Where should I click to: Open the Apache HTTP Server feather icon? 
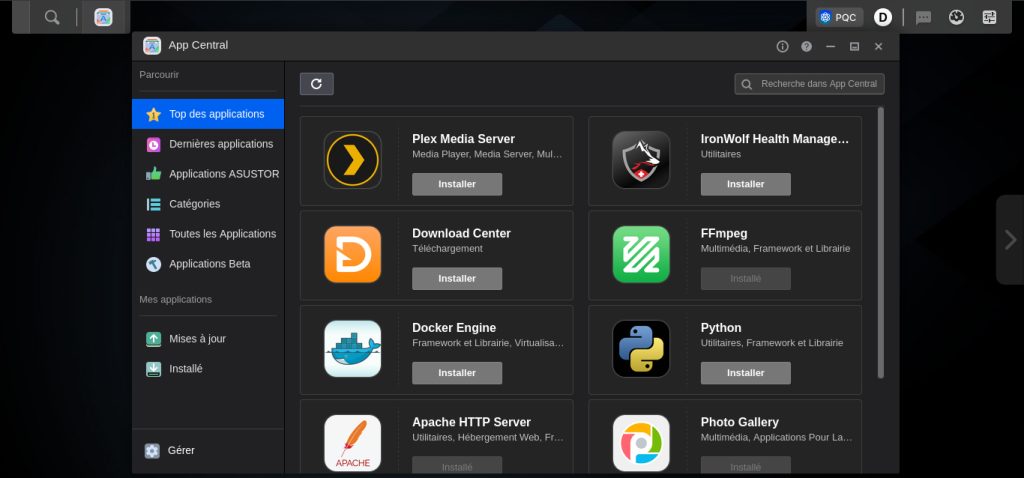tap(353, 443)
